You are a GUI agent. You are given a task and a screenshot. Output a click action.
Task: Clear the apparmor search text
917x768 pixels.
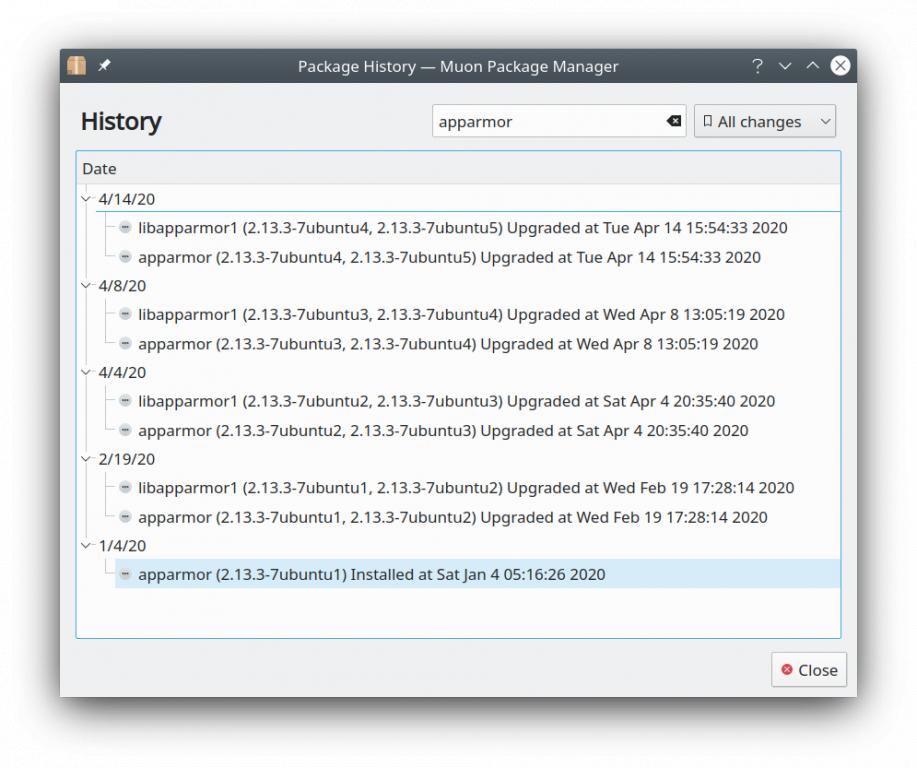[x=674, y=121]
